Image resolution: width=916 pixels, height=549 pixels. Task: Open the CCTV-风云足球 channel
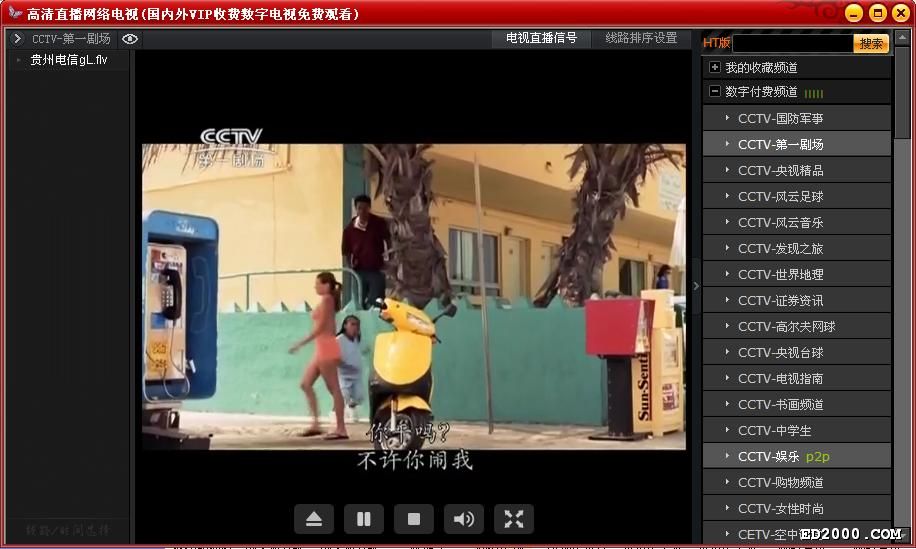tap(797, 196)
